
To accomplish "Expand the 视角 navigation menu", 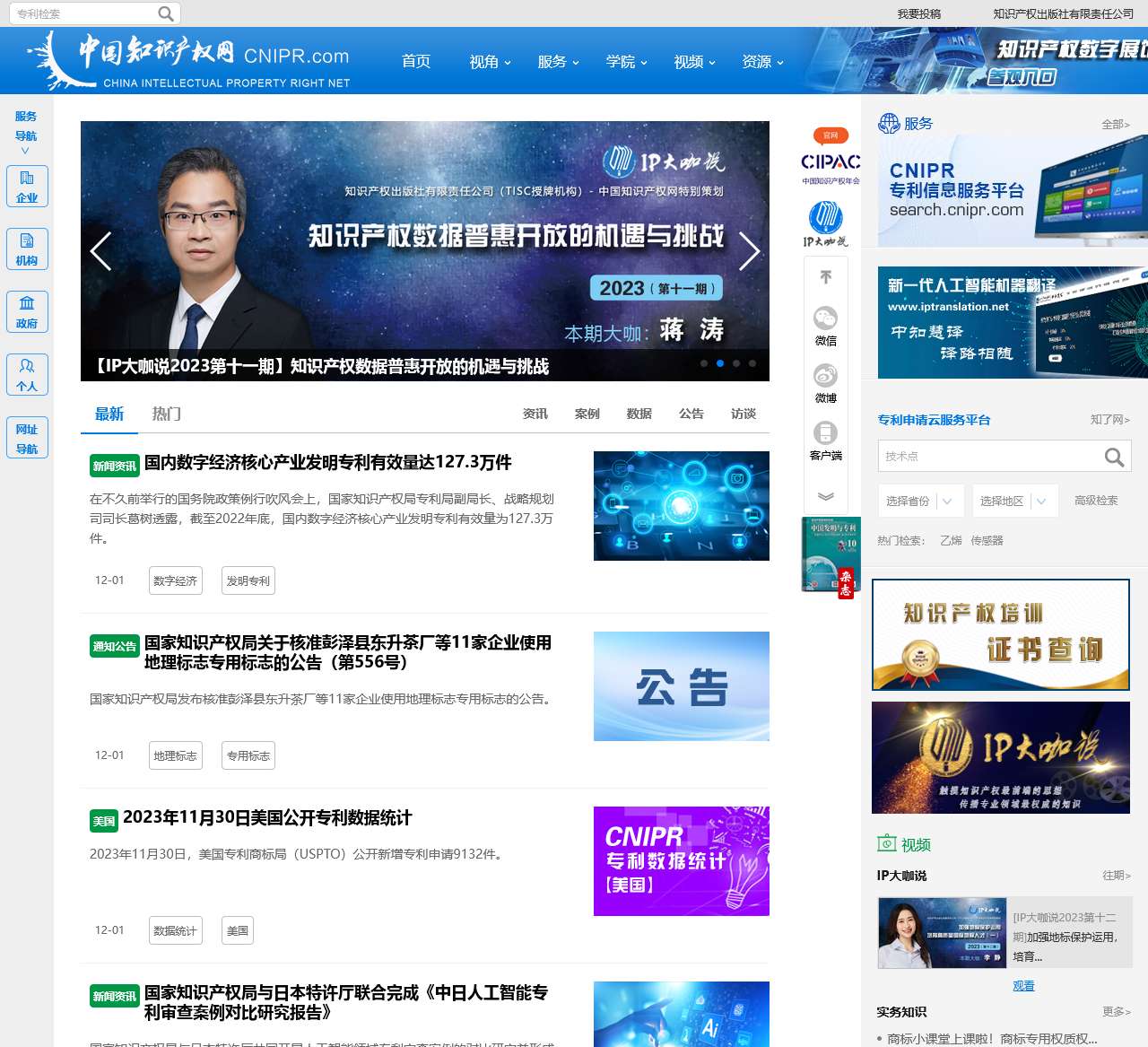I will click(x=490, y=61).
